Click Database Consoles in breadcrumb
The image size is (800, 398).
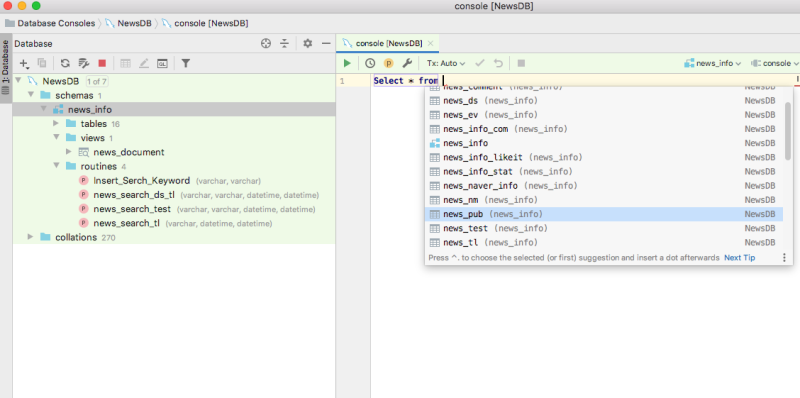point(50,23)
